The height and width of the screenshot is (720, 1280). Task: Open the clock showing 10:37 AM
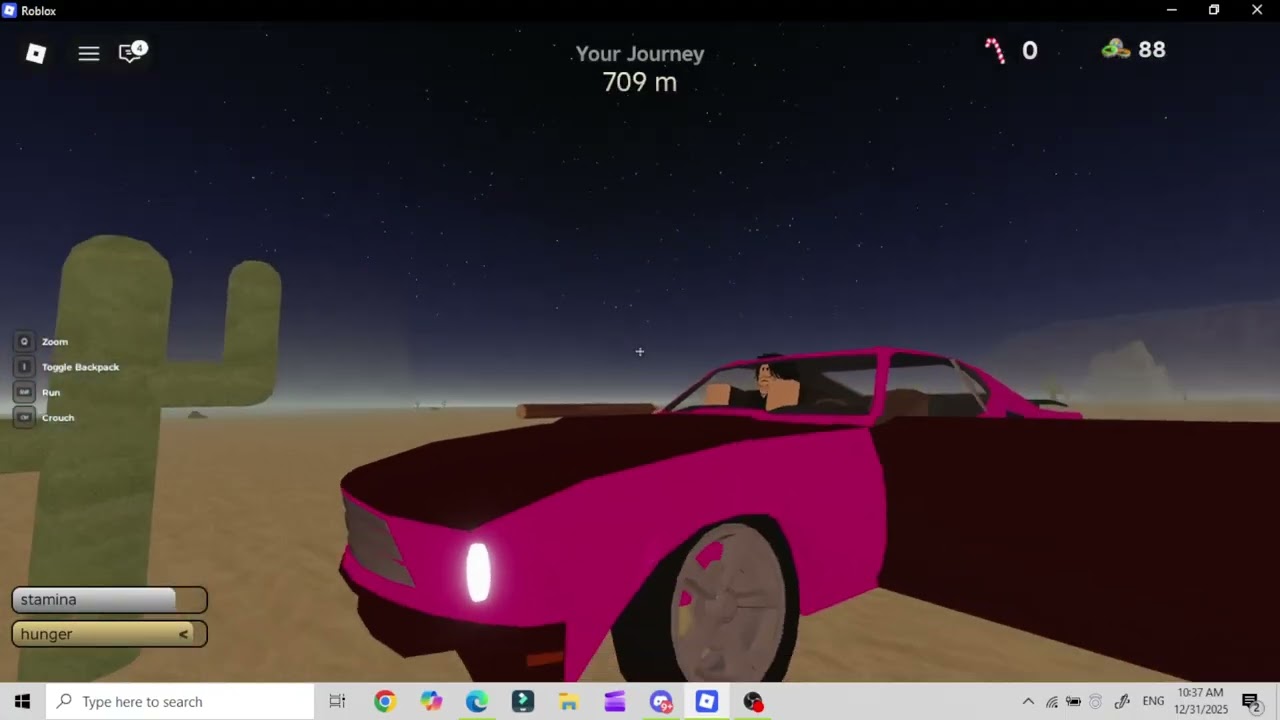[1200, 701]
